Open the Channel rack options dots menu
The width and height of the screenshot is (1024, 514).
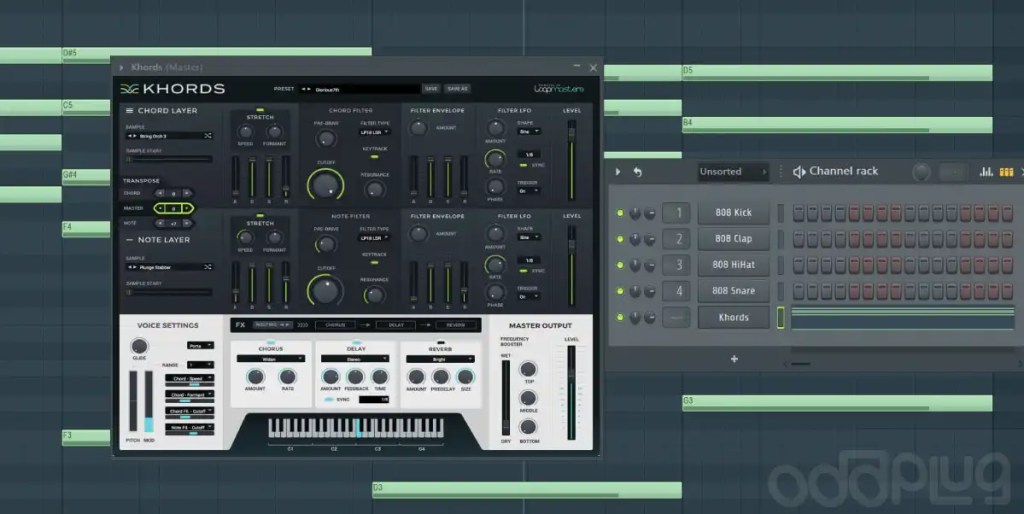click(781, 172)
